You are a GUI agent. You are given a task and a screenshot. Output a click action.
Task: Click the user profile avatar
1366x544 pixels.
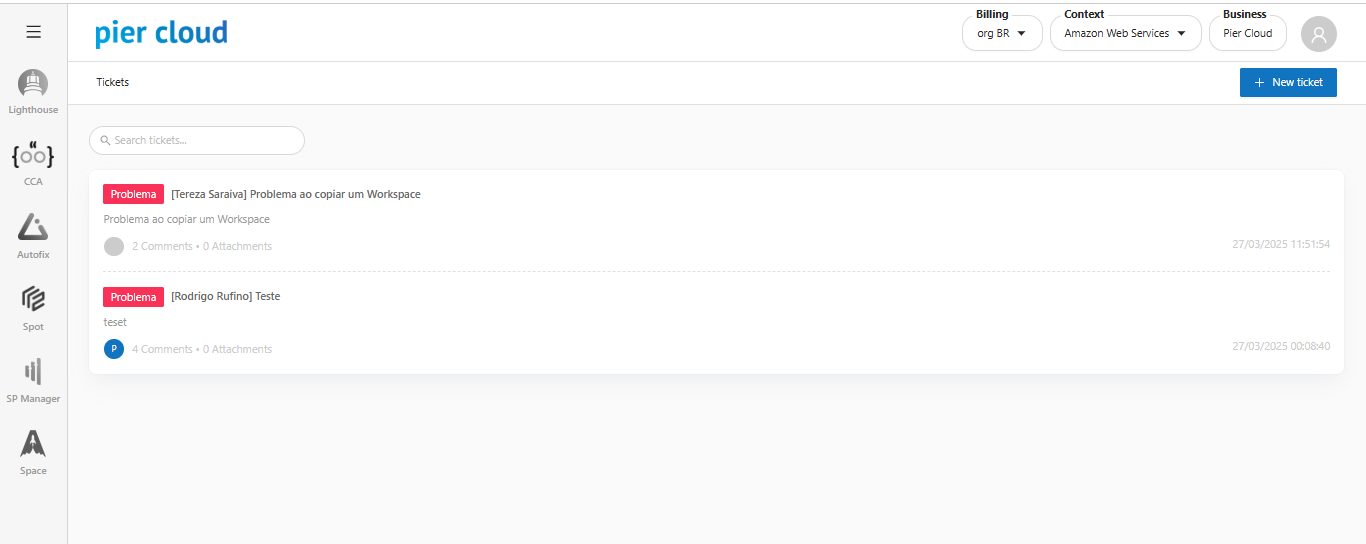coord(1318,34)
